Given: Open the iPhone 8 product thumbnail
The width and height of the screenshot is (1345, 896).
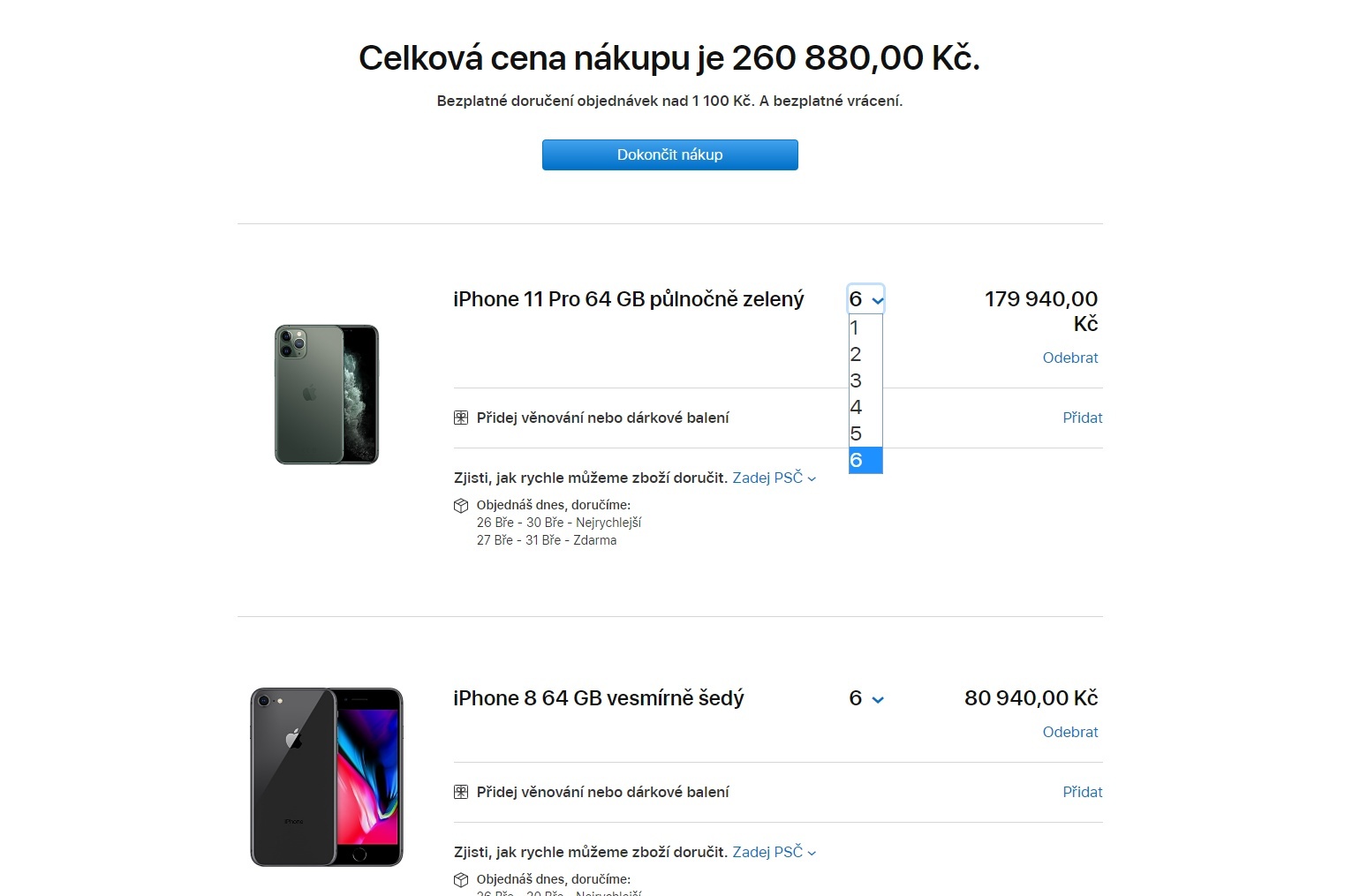Looking at the screenshot, I should click(326, 776).
